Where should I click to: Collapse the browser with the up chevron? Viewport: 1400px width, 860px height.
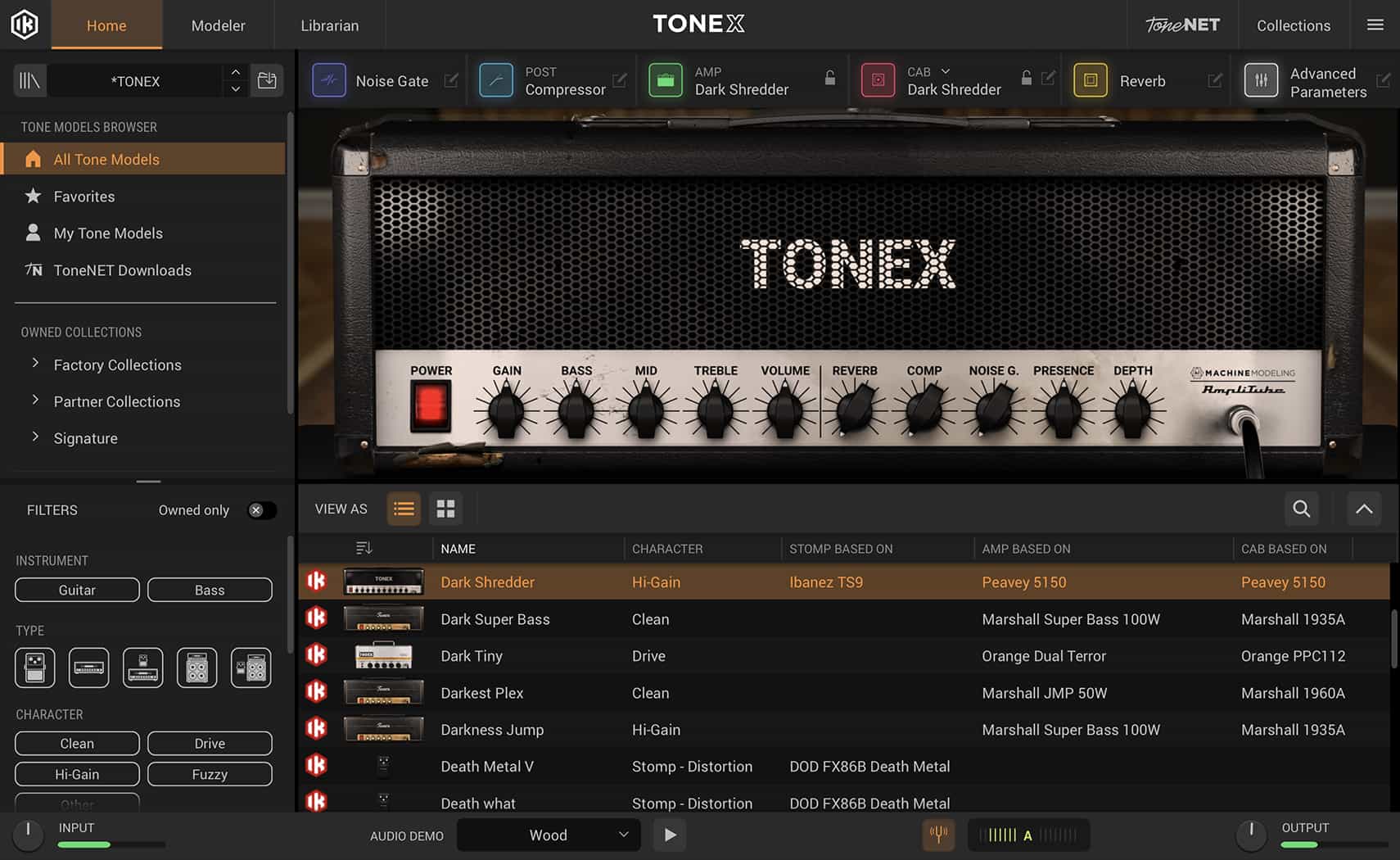coord(1364,509)
